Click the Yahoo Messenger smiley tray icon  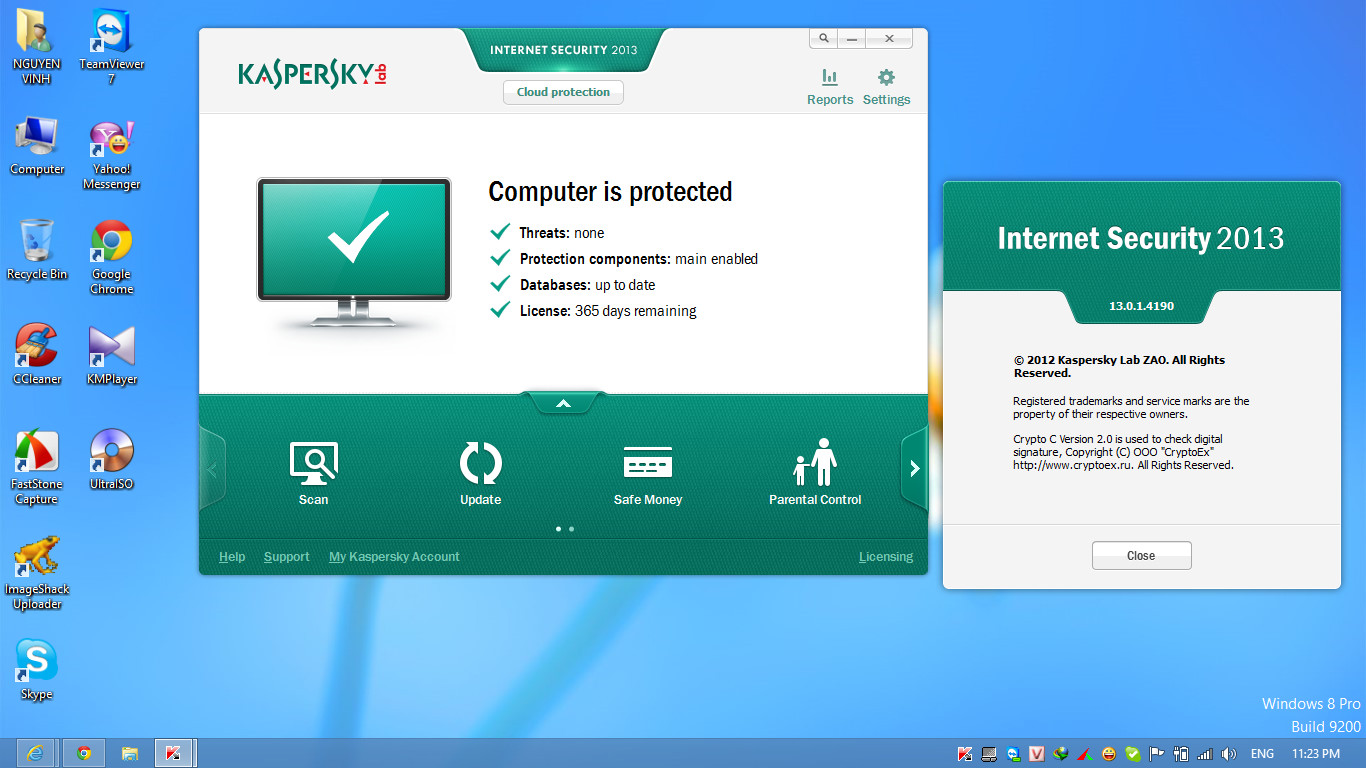click(x=1109, y=753)
